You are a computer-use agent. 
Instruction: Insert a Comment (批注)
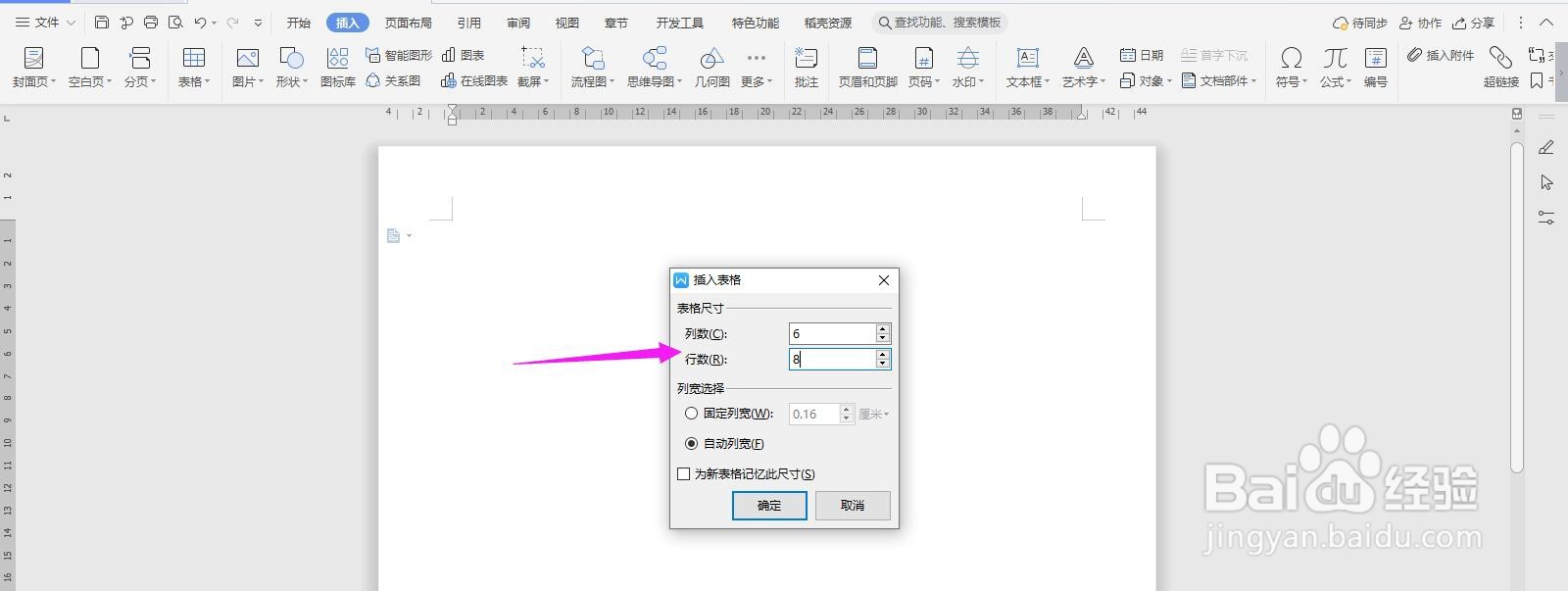click(x=807, y=67)
